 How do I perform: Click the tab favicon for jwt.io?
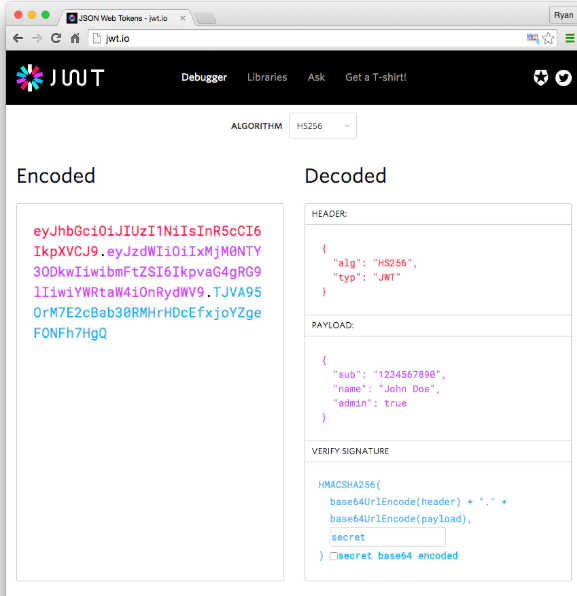pyautogui.click(x=72, y=18)
